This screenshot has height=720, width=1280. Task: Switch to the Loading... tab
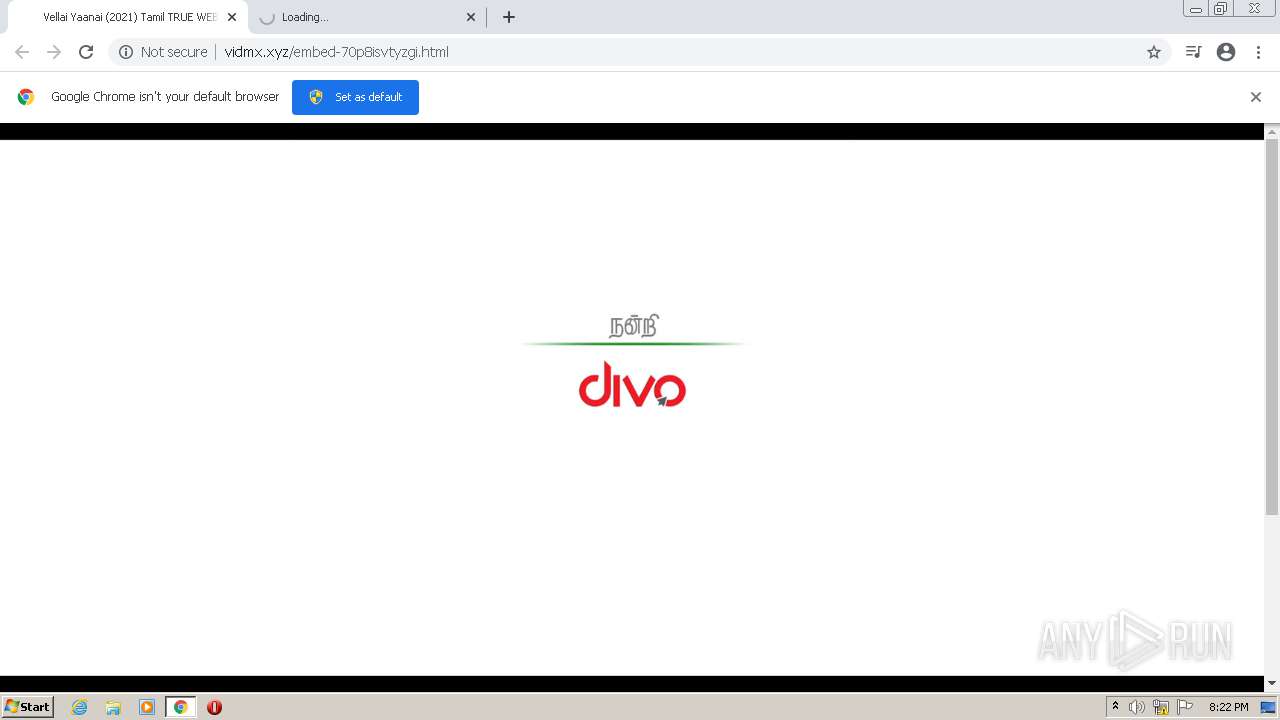[x=365, y=17]
